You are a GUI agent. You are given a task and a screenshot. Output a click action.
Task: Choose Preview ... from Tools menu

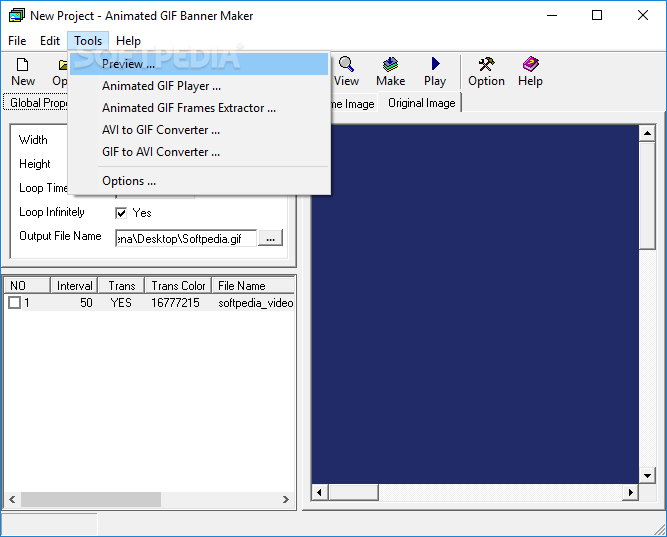tap(199, 64)
